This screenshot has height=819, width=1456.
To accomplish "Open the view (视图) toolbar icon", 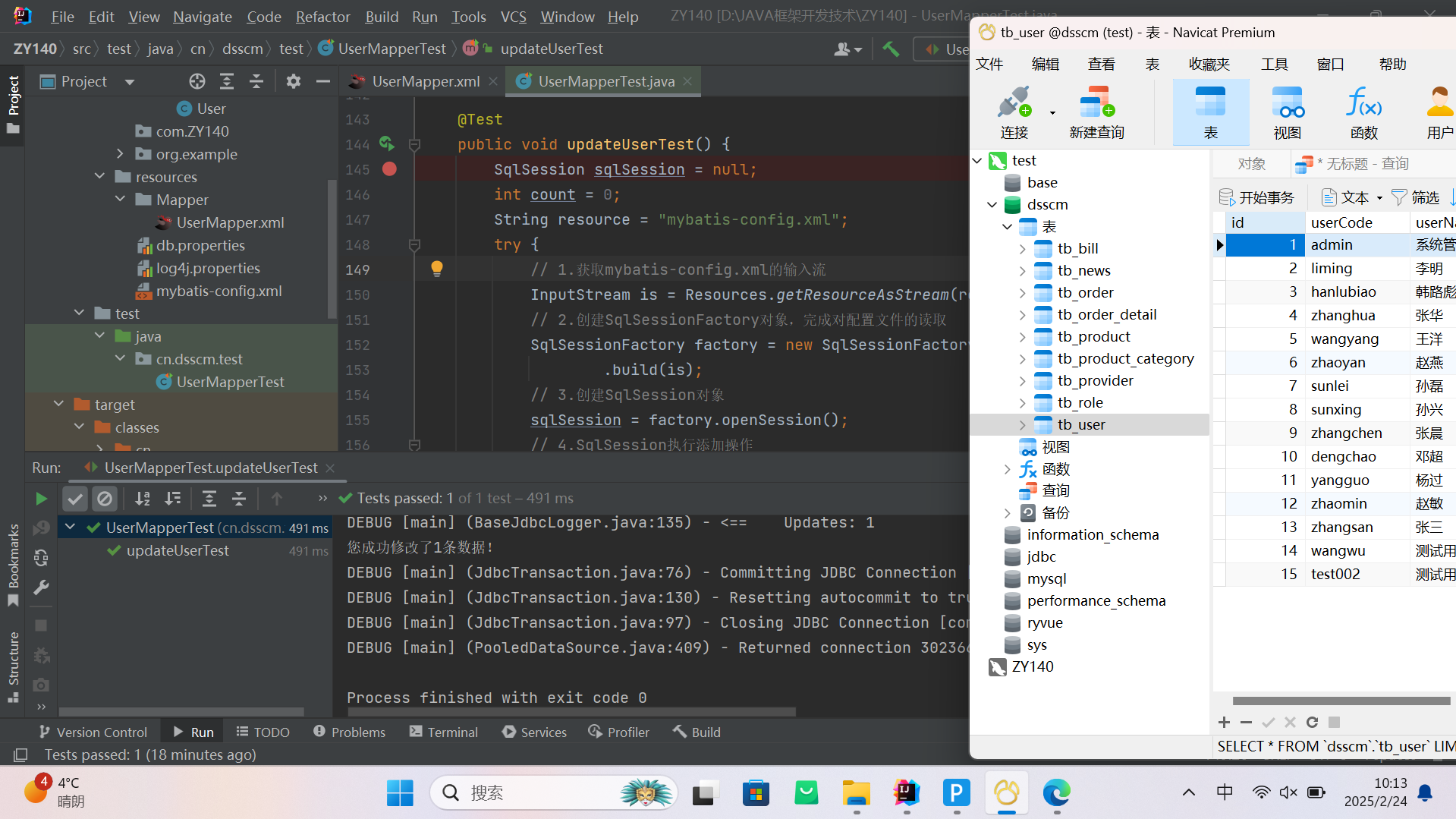I will [1288, 112].
